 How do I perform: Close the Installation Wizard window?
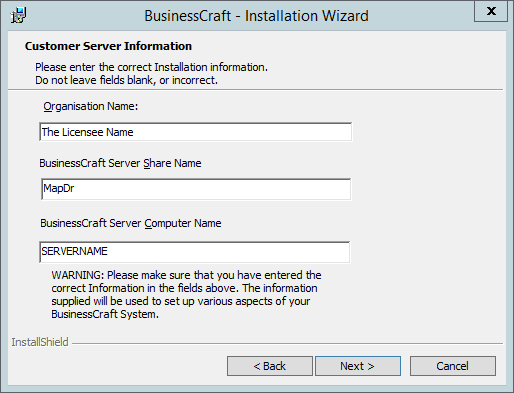491,11
